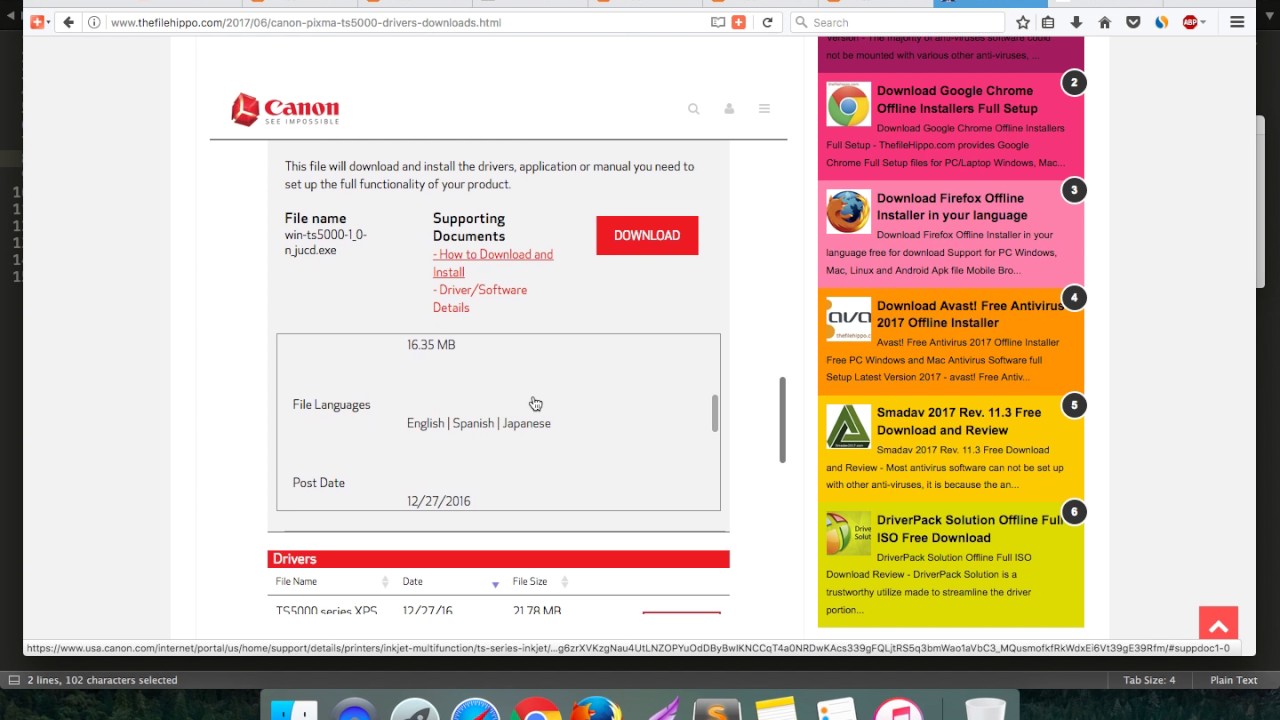Viewport: 1280px width, 720px height.
Task: Open the Canon header menu lines icon
Action: click(764, 109)
